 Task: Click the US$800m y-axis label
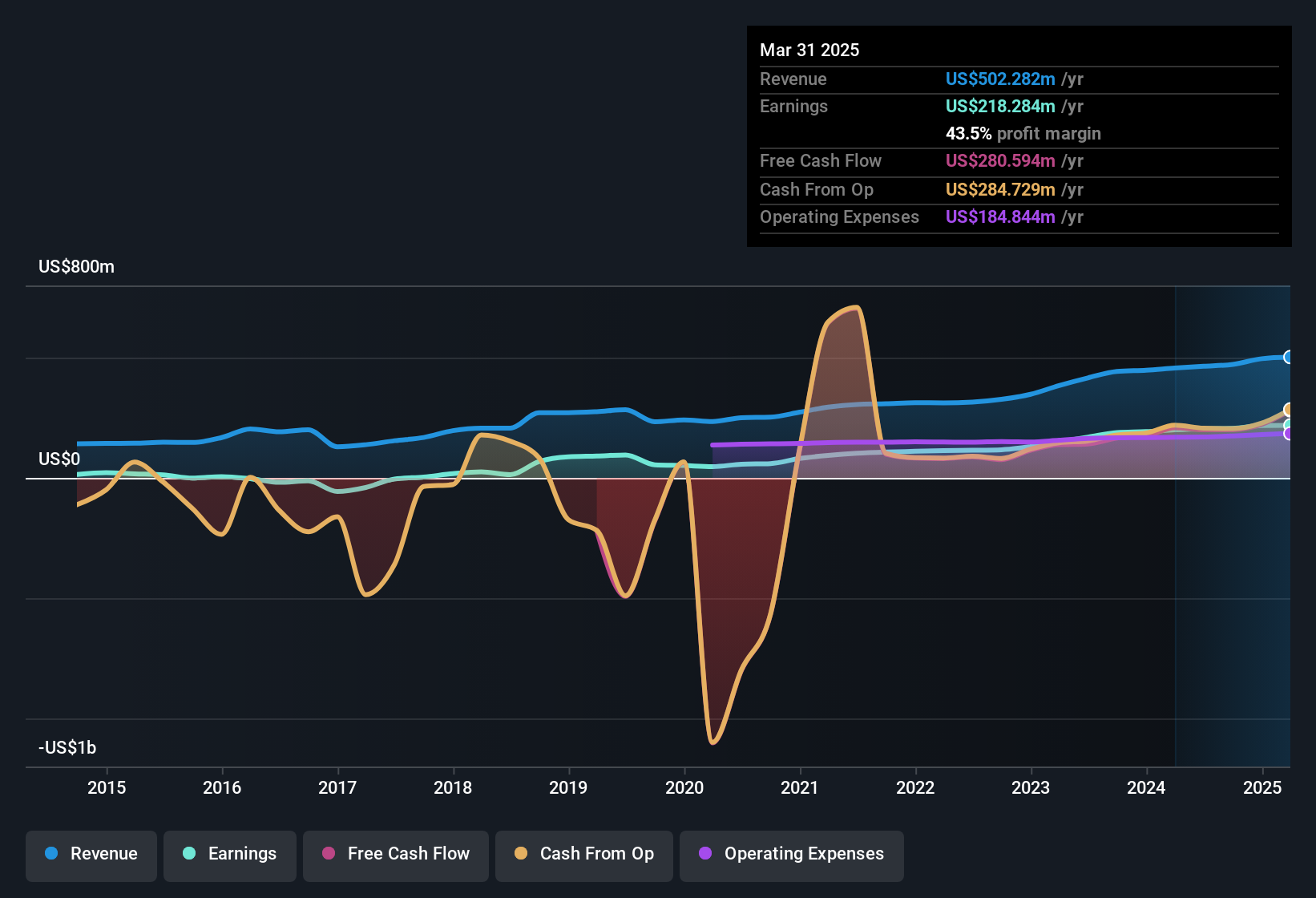pyautogui.click(x=76, y=267)
